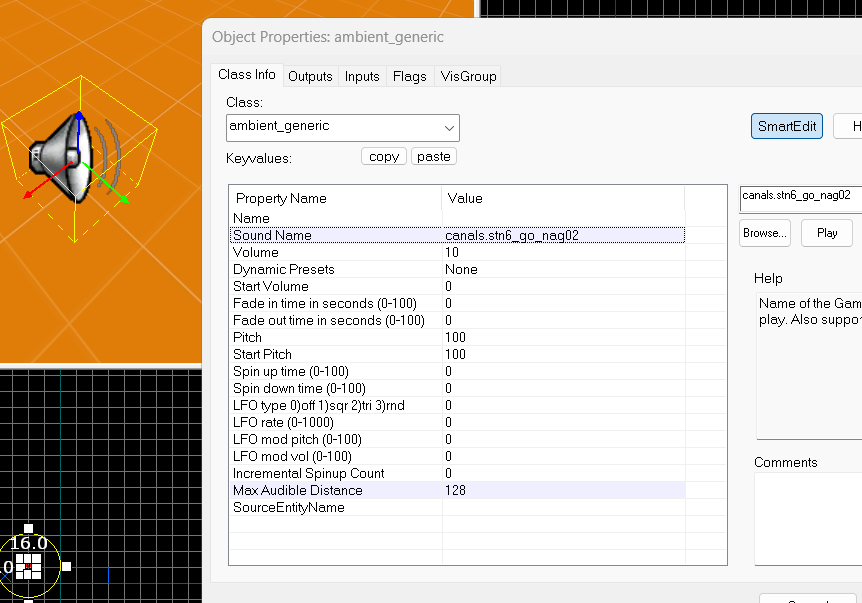This screenshot has height=603, width=862.
Task: Open the Flags tab
Action: pos(410,76)
